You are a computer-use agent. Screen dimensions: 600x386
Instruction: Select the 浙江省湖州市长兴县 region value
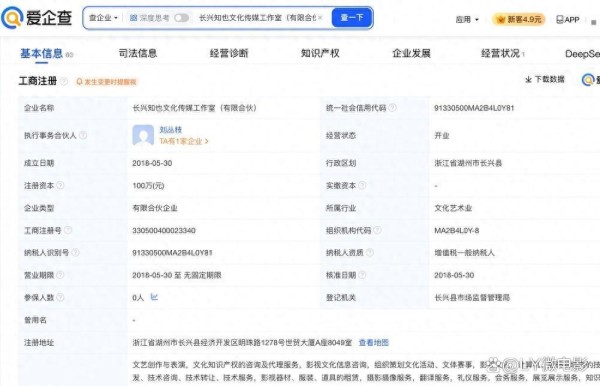(468, 163)
